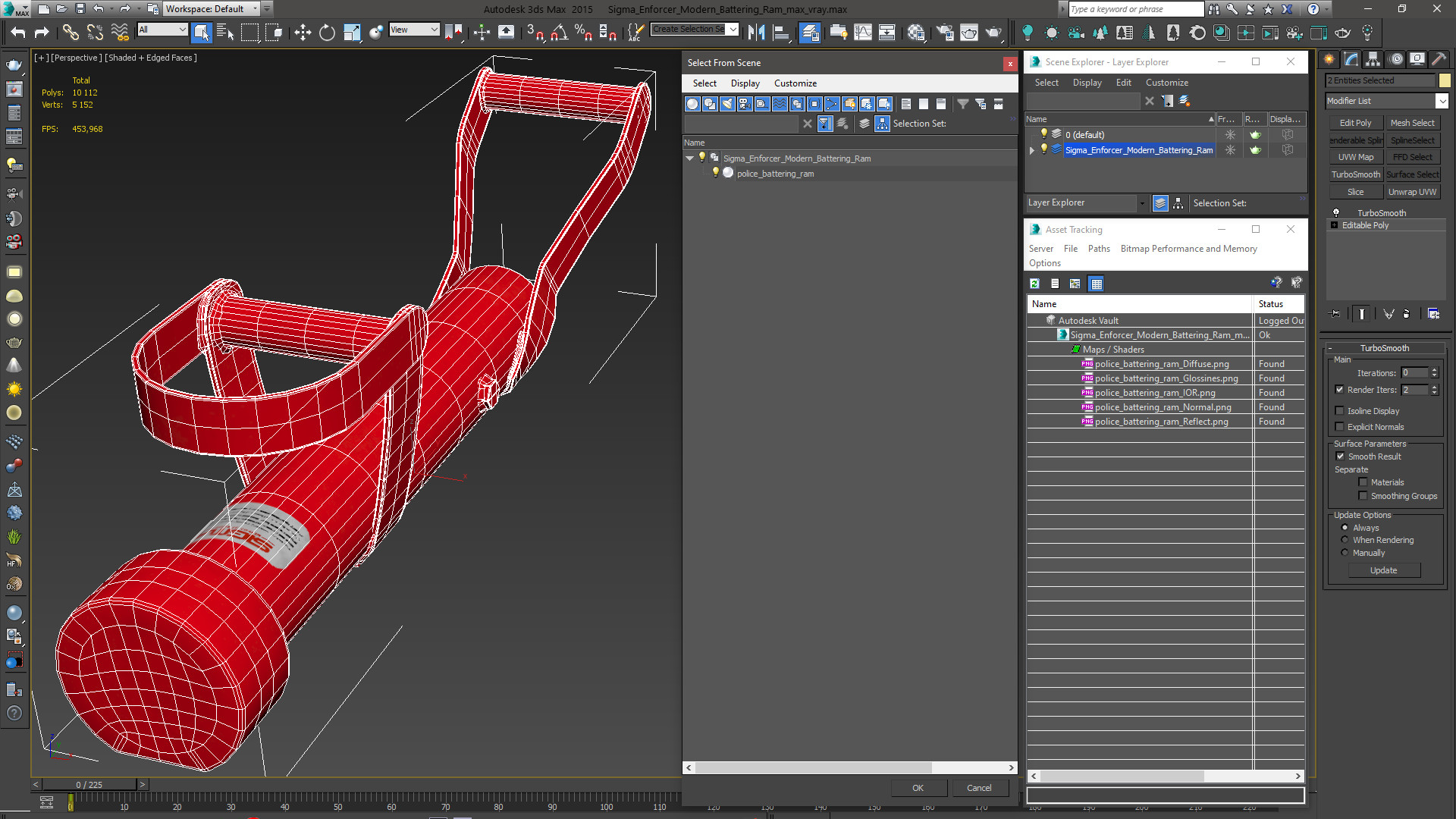This screenshot has width=1456, height=819.
Task: Open the View reference coordinate dropdown
Action: tap(414, 30)
